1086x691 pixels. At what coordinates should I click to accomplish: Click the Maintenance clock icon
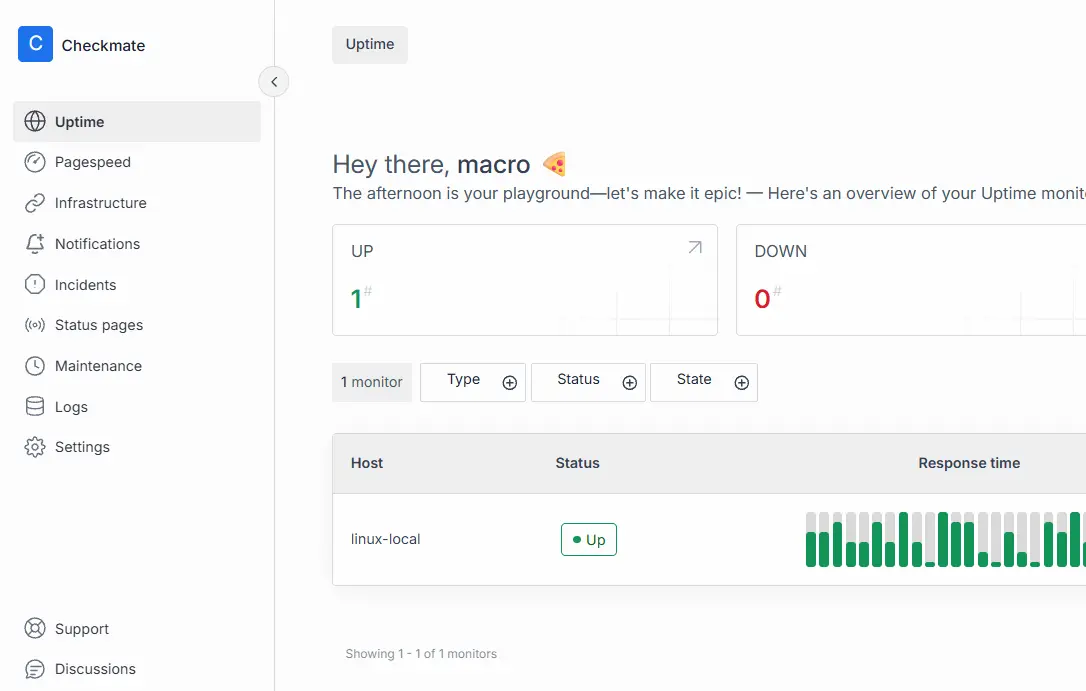(35, 366)
